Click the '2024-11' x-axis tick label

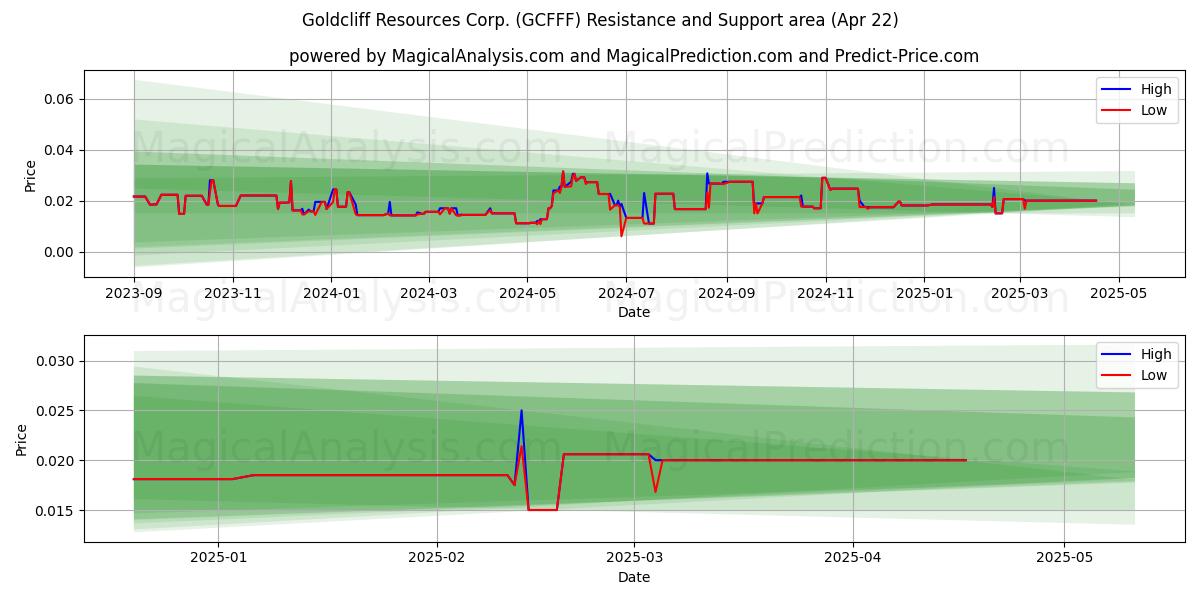[x=825, y=294]
